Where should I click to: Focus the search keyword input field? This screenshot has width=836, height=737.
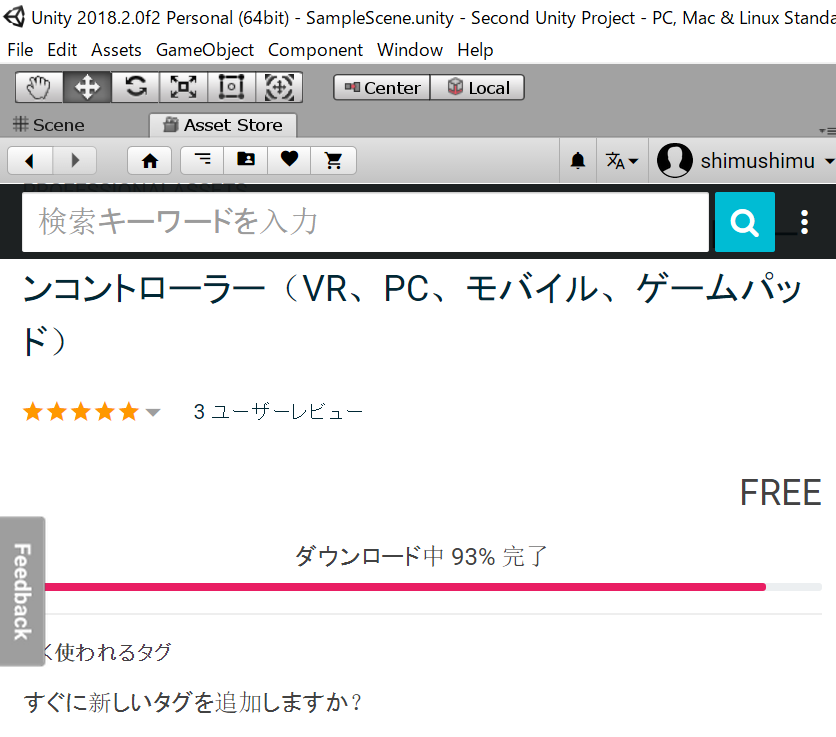(x=365, y=222)
